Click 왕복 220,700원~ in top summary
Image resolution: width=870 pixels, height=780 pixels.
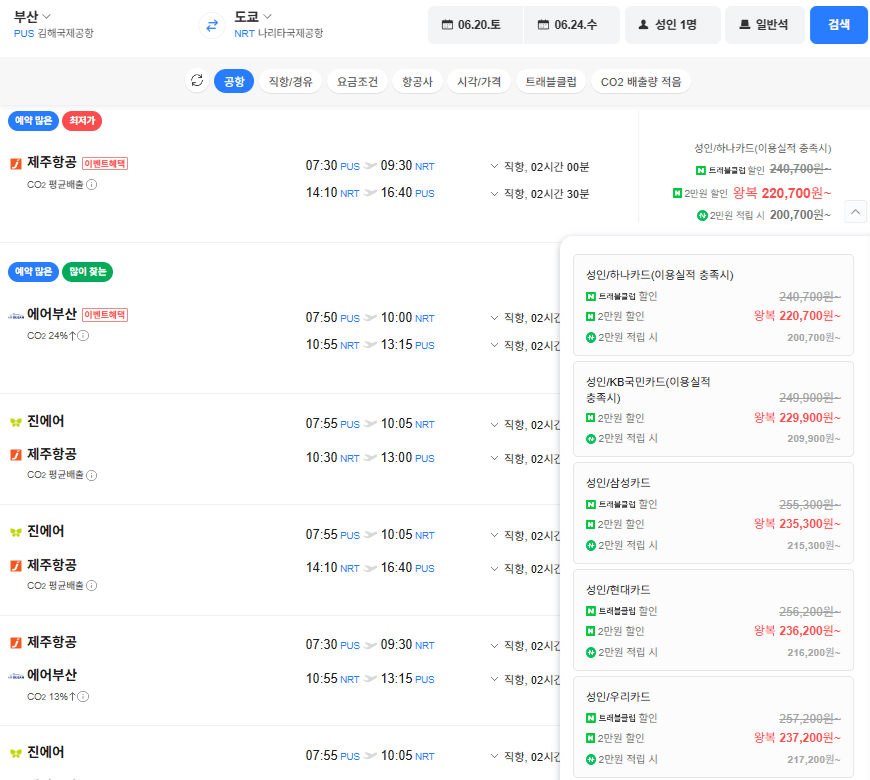point(782,193)
